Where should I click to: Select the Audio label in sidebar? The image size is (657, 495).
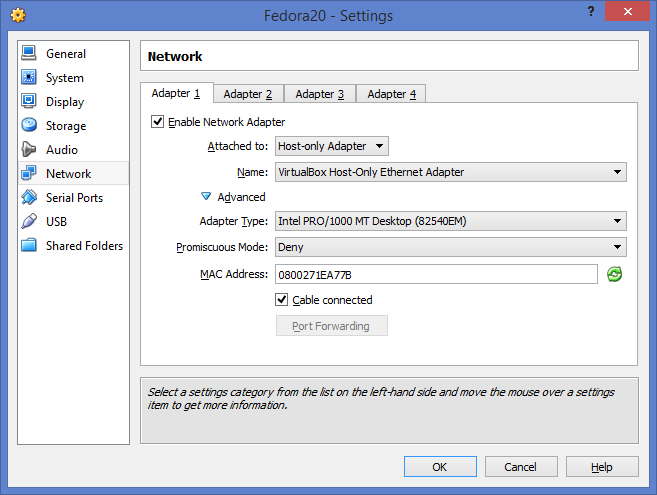click(62, 150)
